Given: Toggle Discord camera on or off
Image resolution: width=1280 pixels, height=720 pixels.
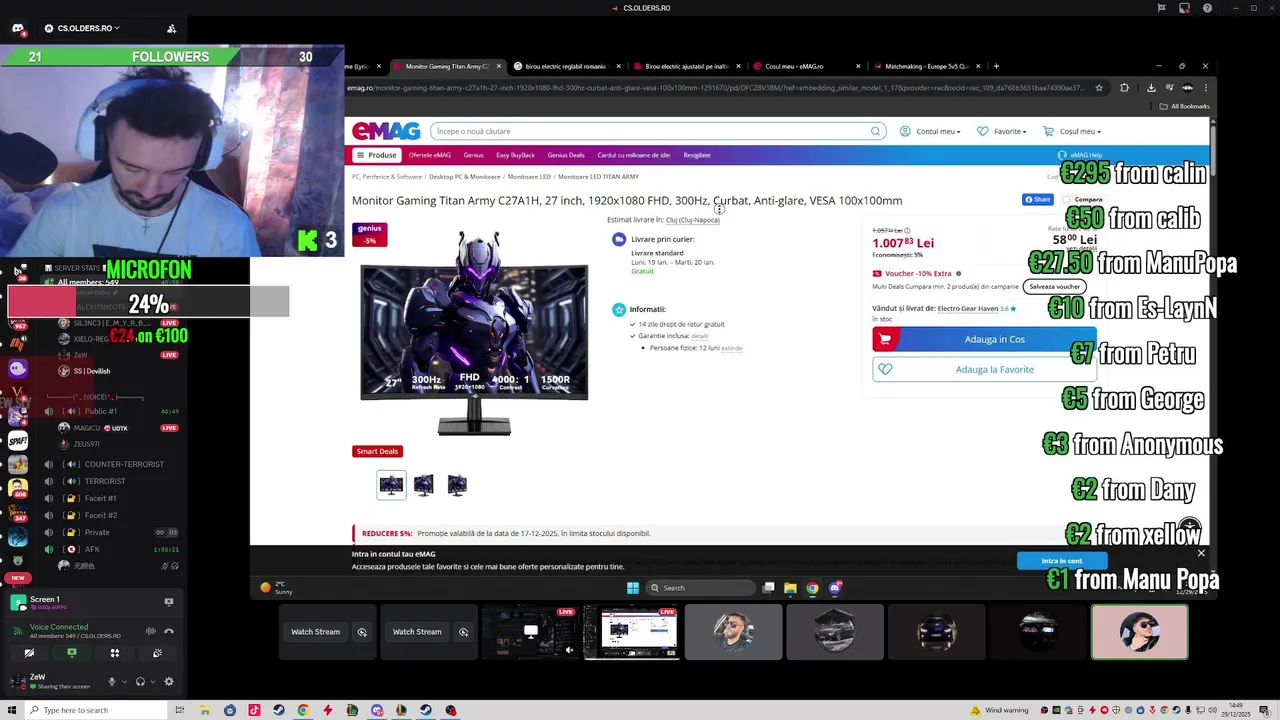Looking at the screenshot, I should click(x=29, y=653).
